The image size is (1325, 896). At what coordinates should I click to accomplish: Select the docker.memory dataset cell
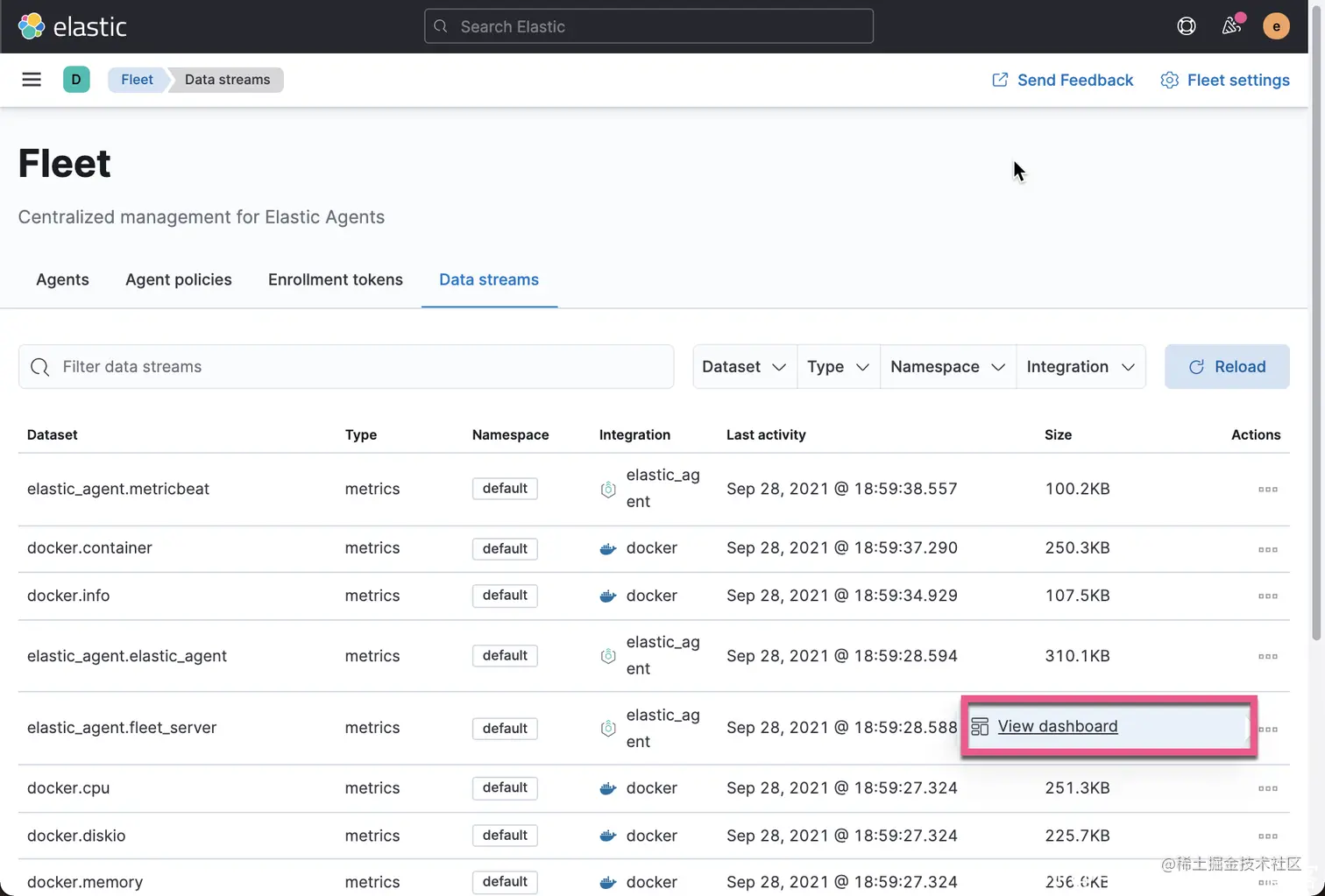(85, 882)
